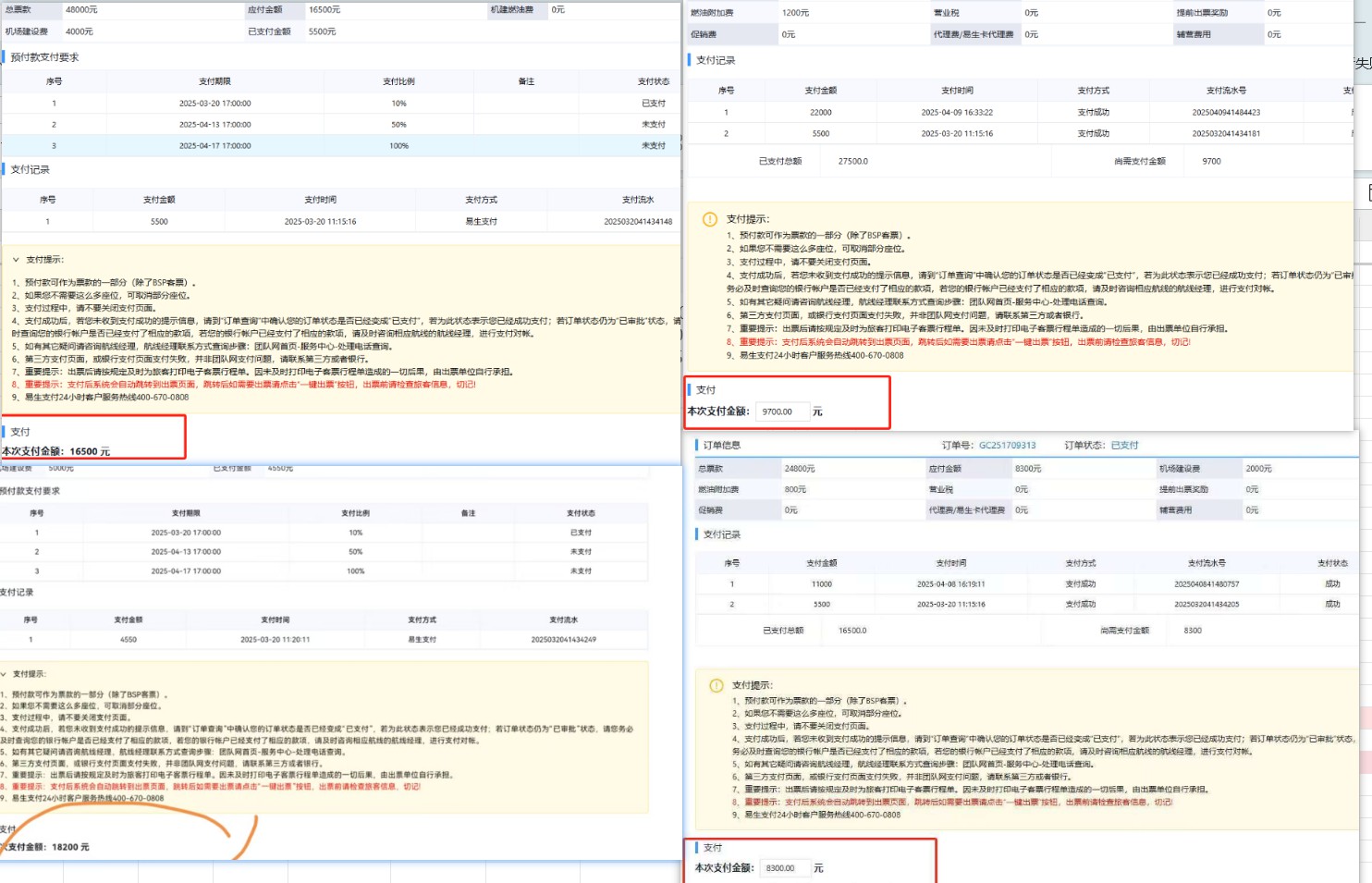Click the 9700.00 payment amount field
Image resolution: width=1372 pixels, height=883 pixels.
pyautogui.click(x=781, y=411)
